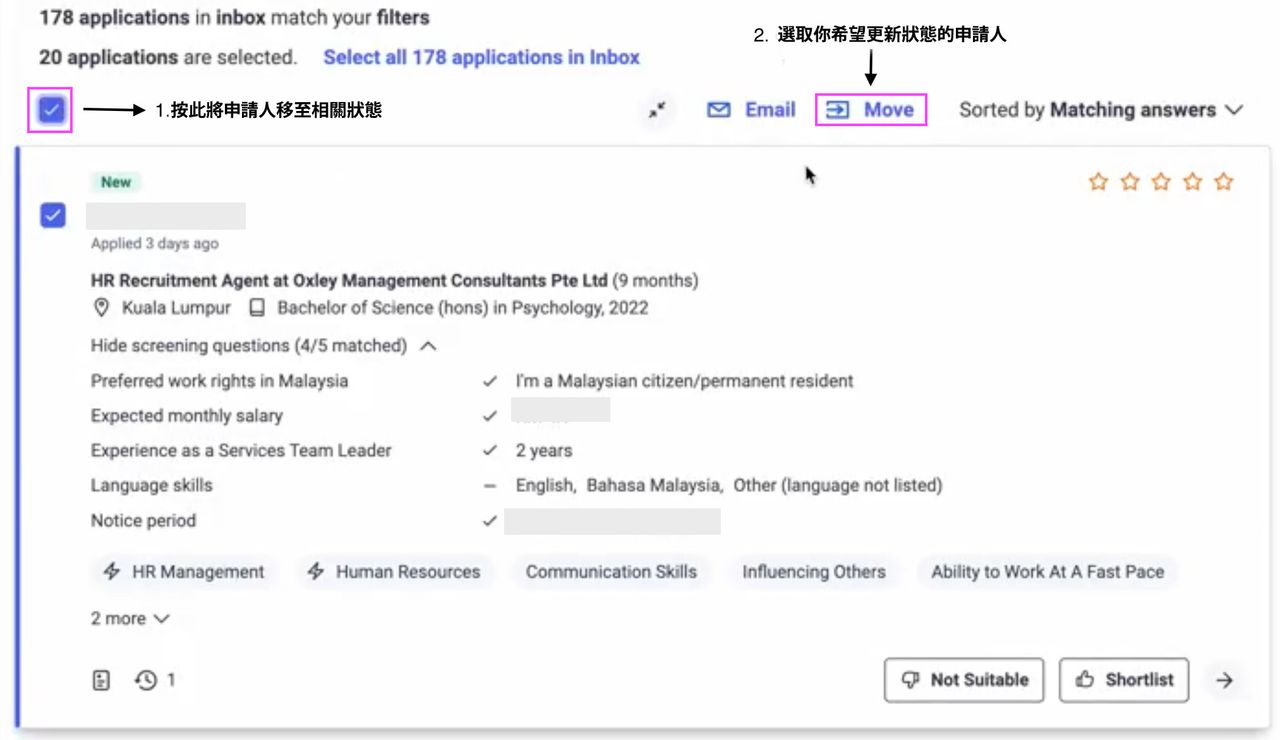The width and height of the screenshot is (1280, 740).
Task: Select all 178 applications in Inbox
Action: pos(481,57)
